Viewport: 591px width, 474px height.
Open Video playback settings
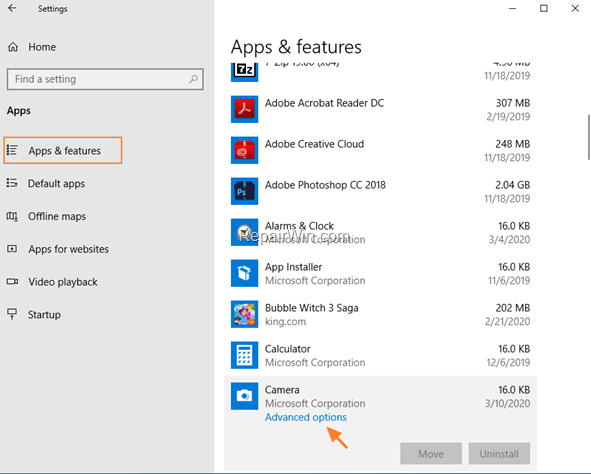[63, 282]
